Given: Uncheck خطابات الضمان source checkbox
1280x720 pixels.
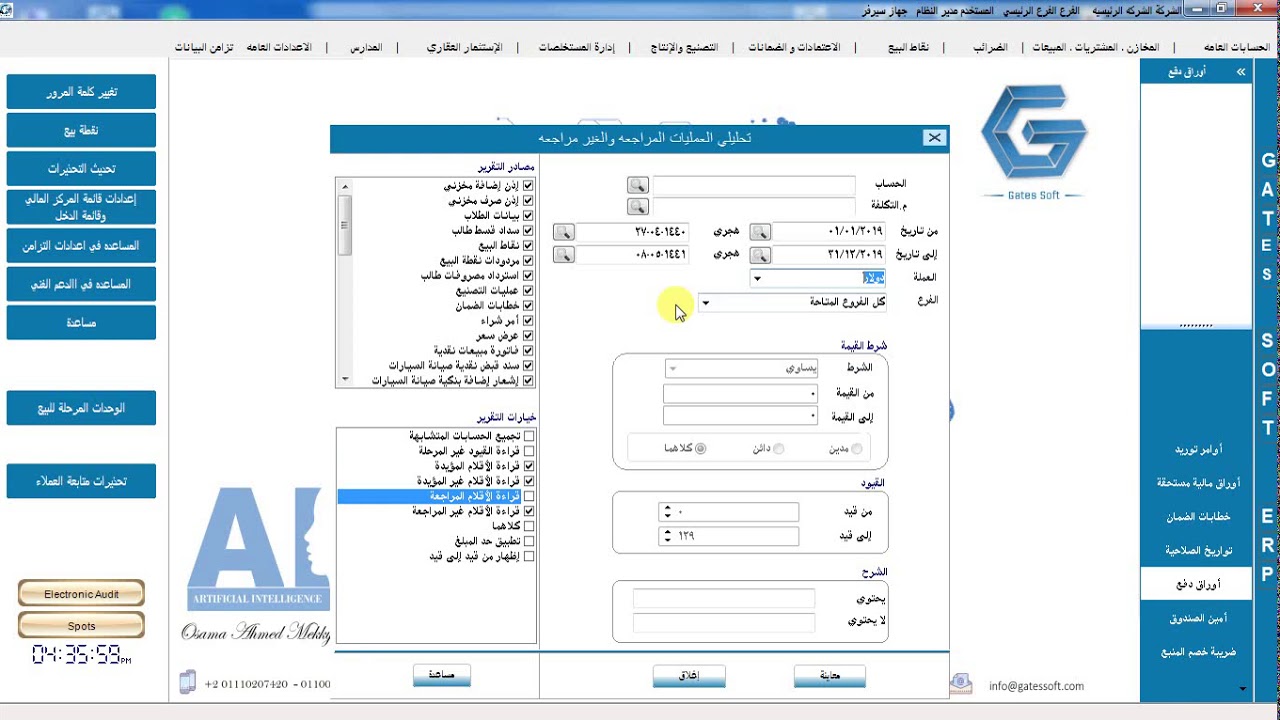Looking at the screenshot, I should coord(528,306).
